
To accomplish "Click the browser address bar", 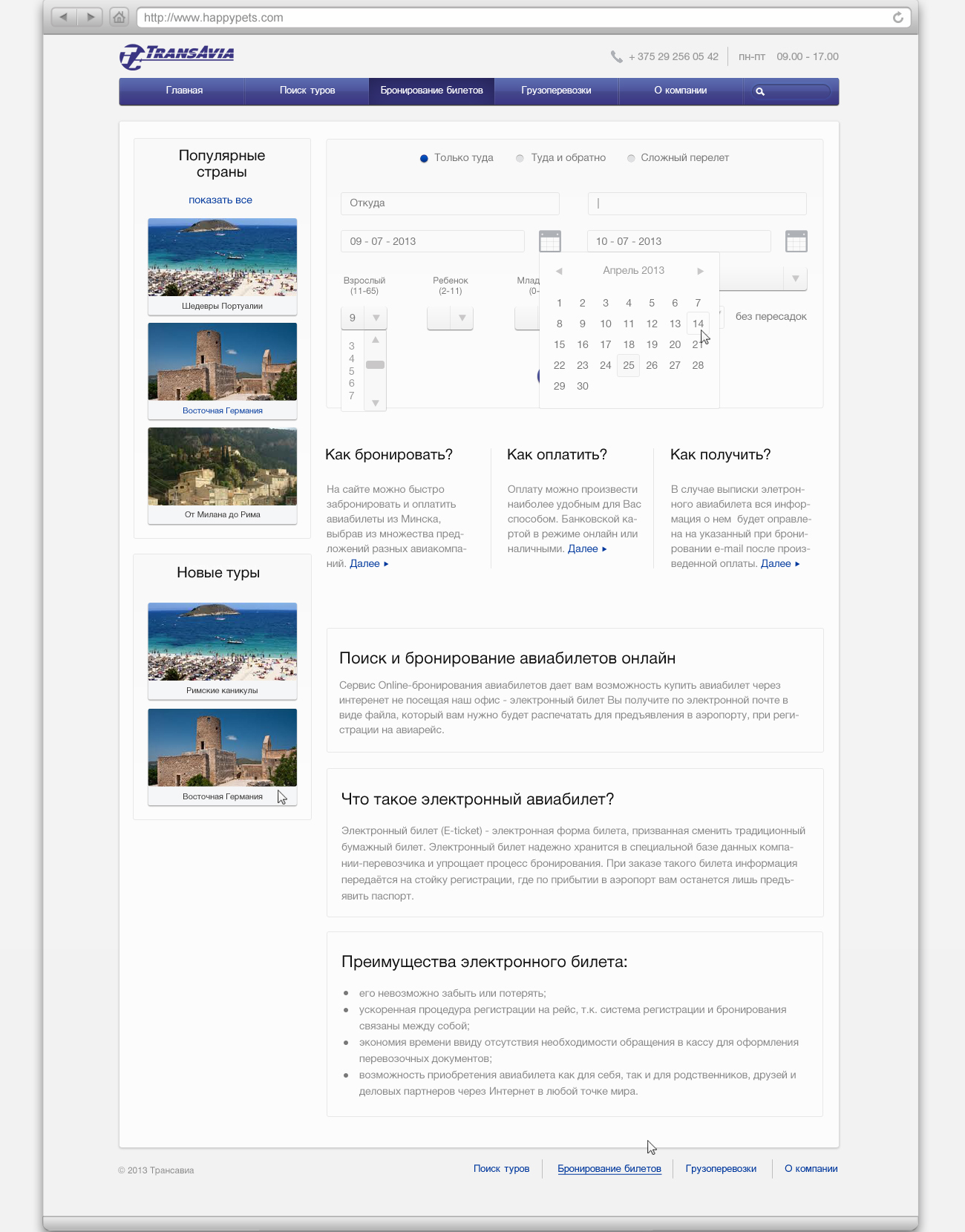I will coord(524,17).
